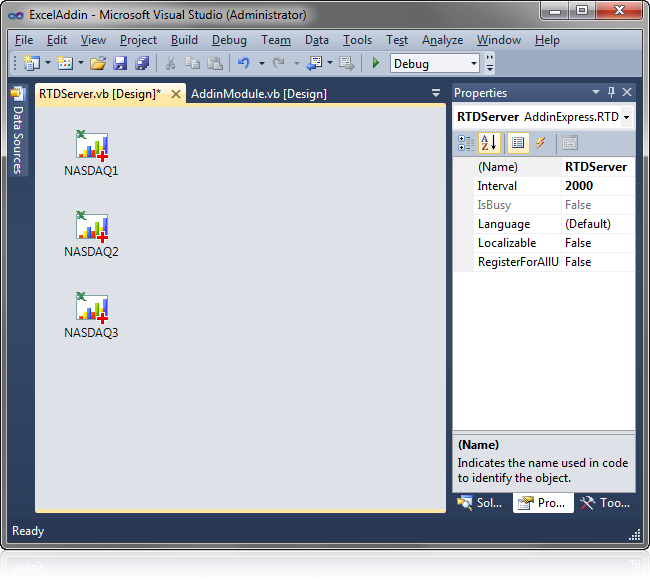The width and height of the screenshot is (650, 580).
Task: Open the Add New Item dropdown arrow
Action: point(81,63)
